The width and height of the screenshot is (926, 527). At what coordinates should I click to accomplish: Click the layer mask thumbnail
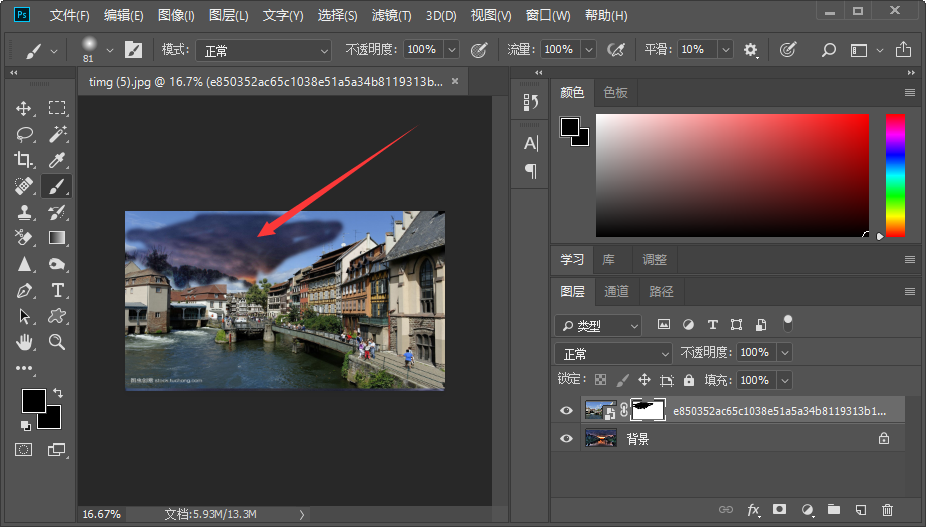click(x=648, y=410)
